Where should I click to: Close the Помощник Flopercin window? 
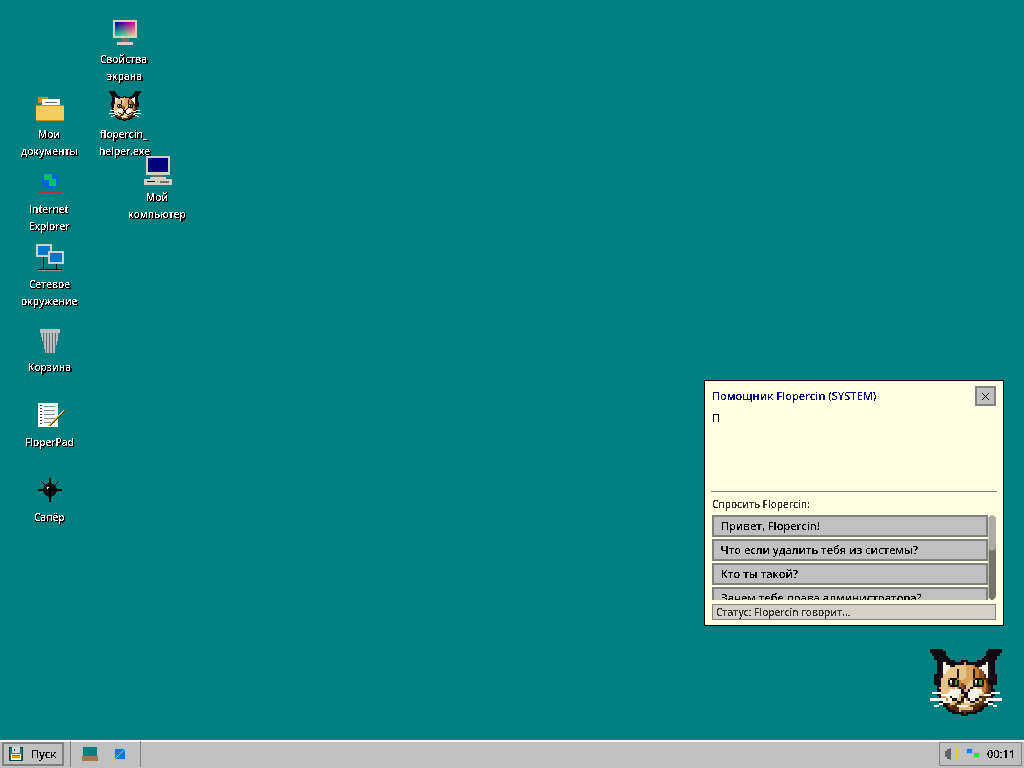pyautogui.click(x=985, y=396)
